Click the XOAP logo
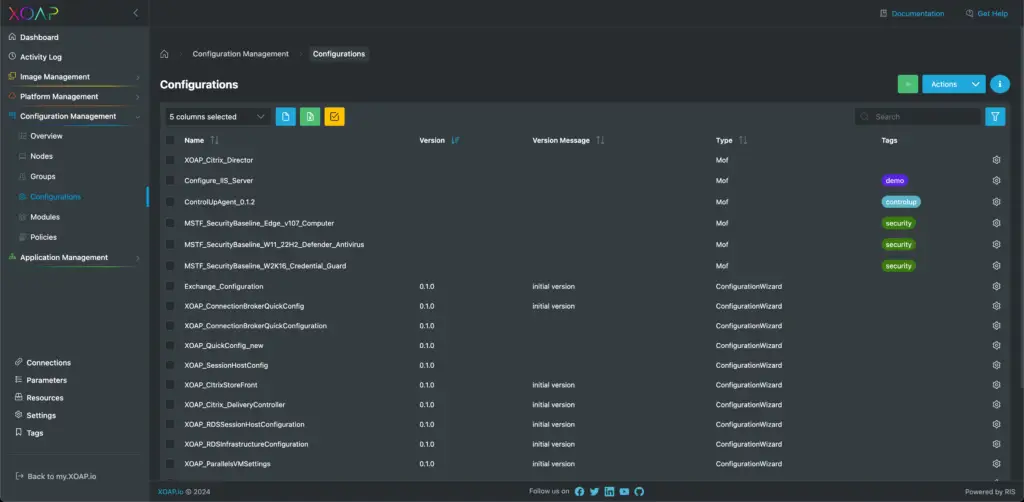Viewport: 1024px width, 502px height. (33, 13)
